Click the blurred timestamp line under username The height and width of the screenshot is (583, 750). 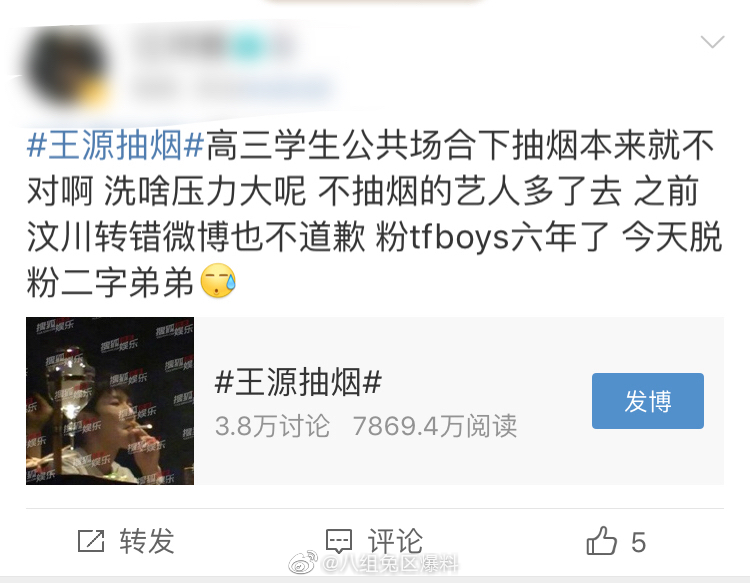(232, 89)
